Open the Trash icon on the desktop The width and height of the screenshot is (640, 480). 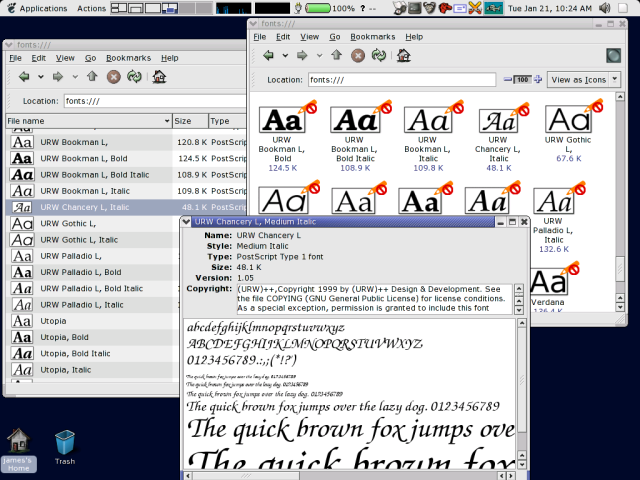coord(65,447)
